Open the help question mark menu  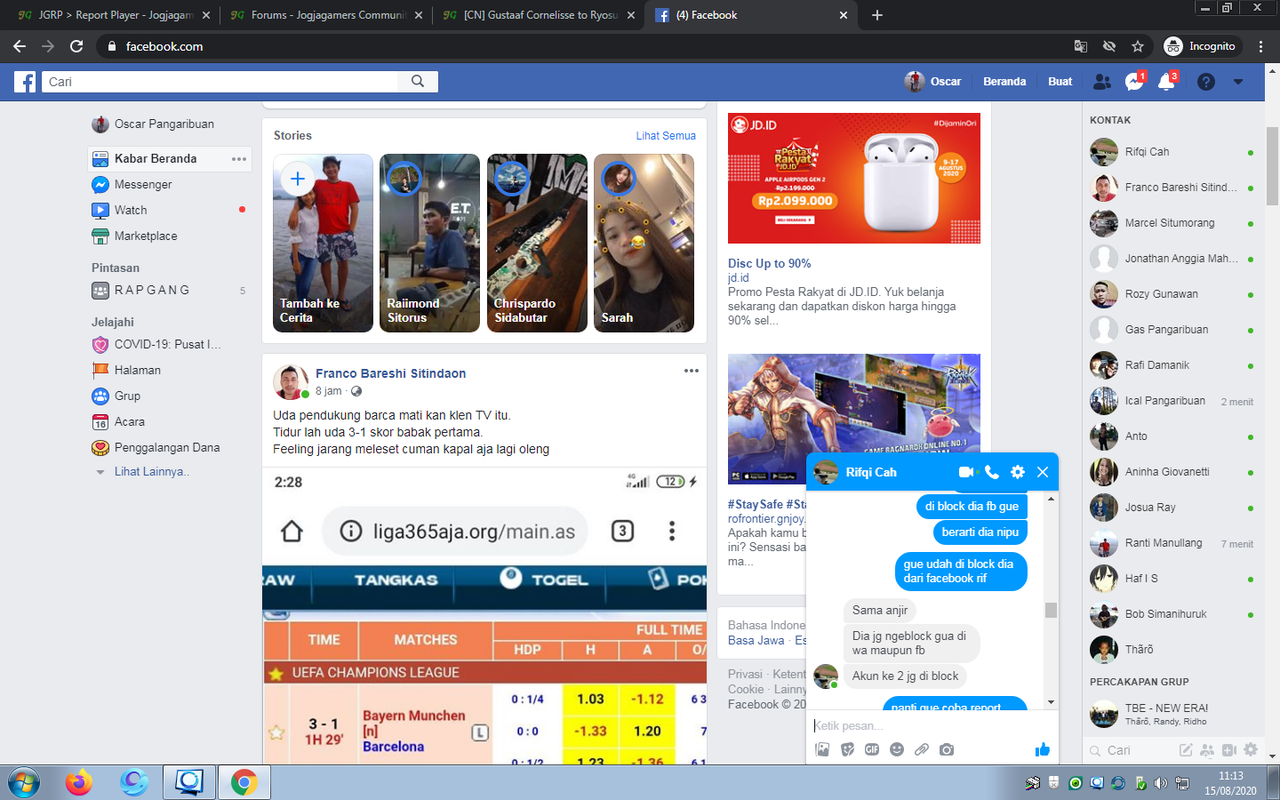[1206, 82]
